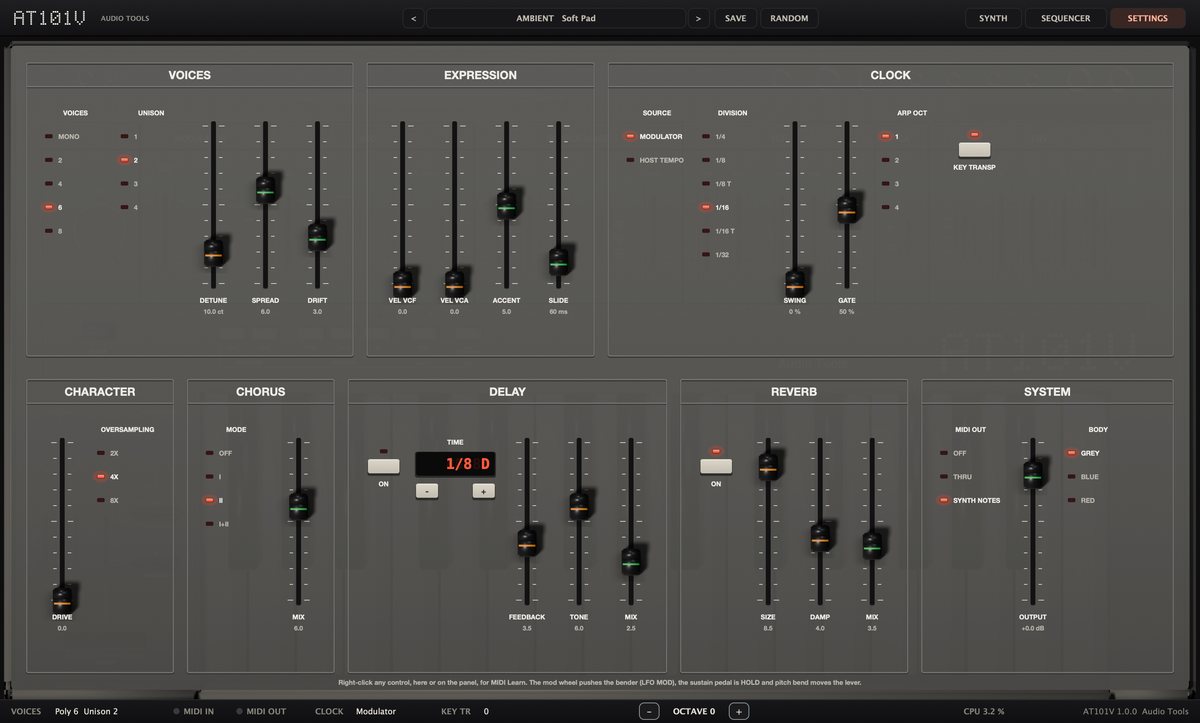This screenshot has height=723, width=1200.
Task: Select MONO voice mode
Action: (62, 136)
